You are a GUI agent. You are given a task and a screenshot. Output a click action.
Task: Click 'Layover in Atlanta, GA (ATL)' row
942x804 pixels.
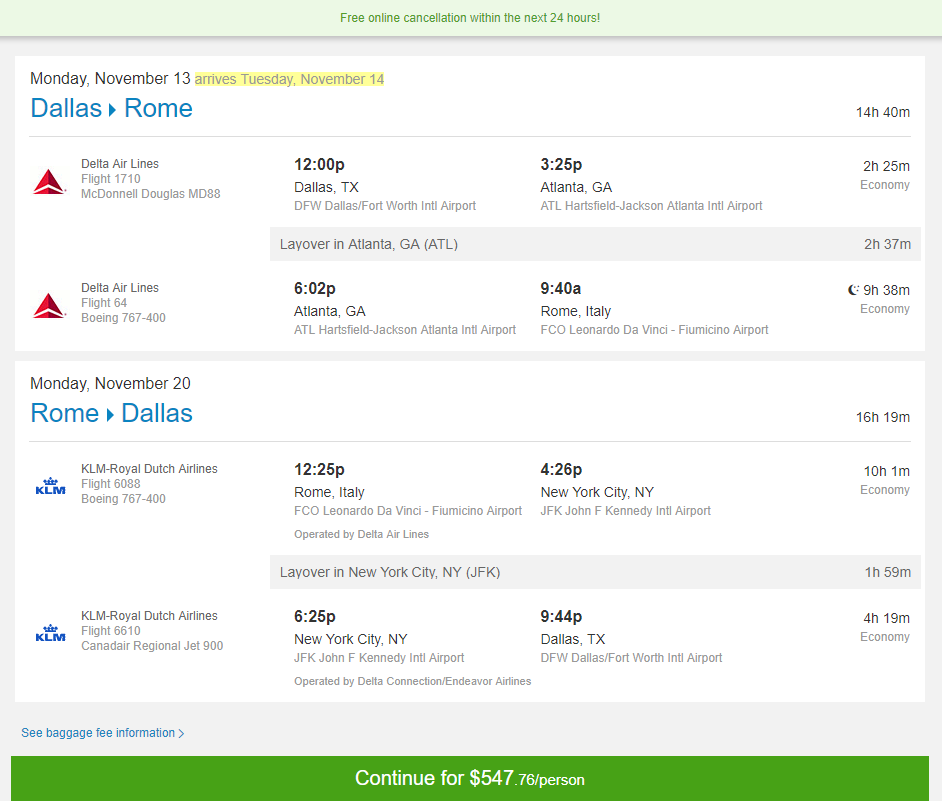pos(595,244)
